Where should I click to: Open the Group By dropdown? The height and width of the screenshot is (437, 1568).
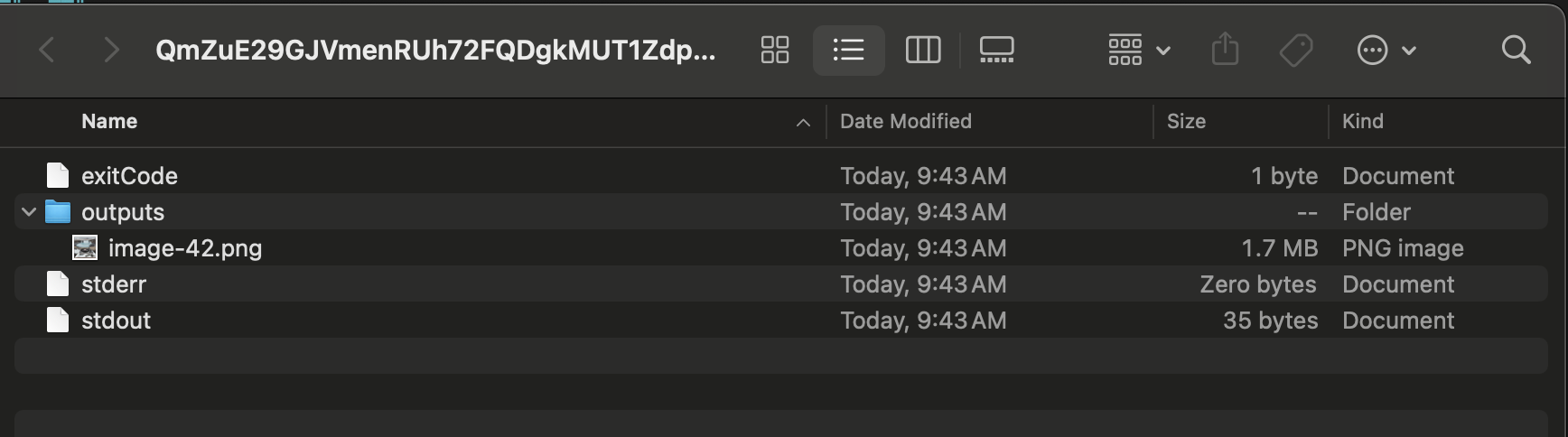(1140, 50)
